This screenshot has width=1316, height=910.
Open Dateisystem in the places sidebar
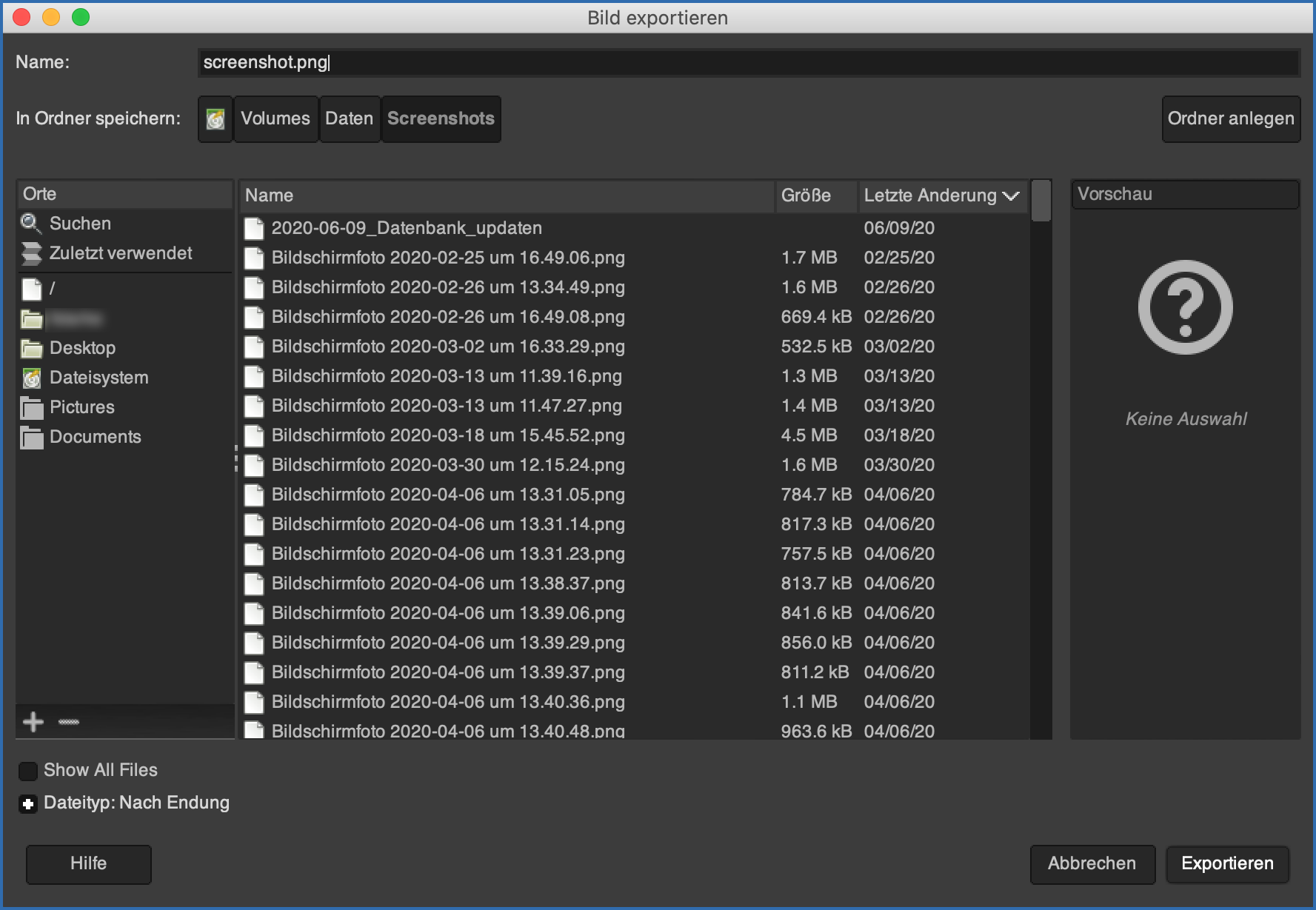click(x=98, y=378)
